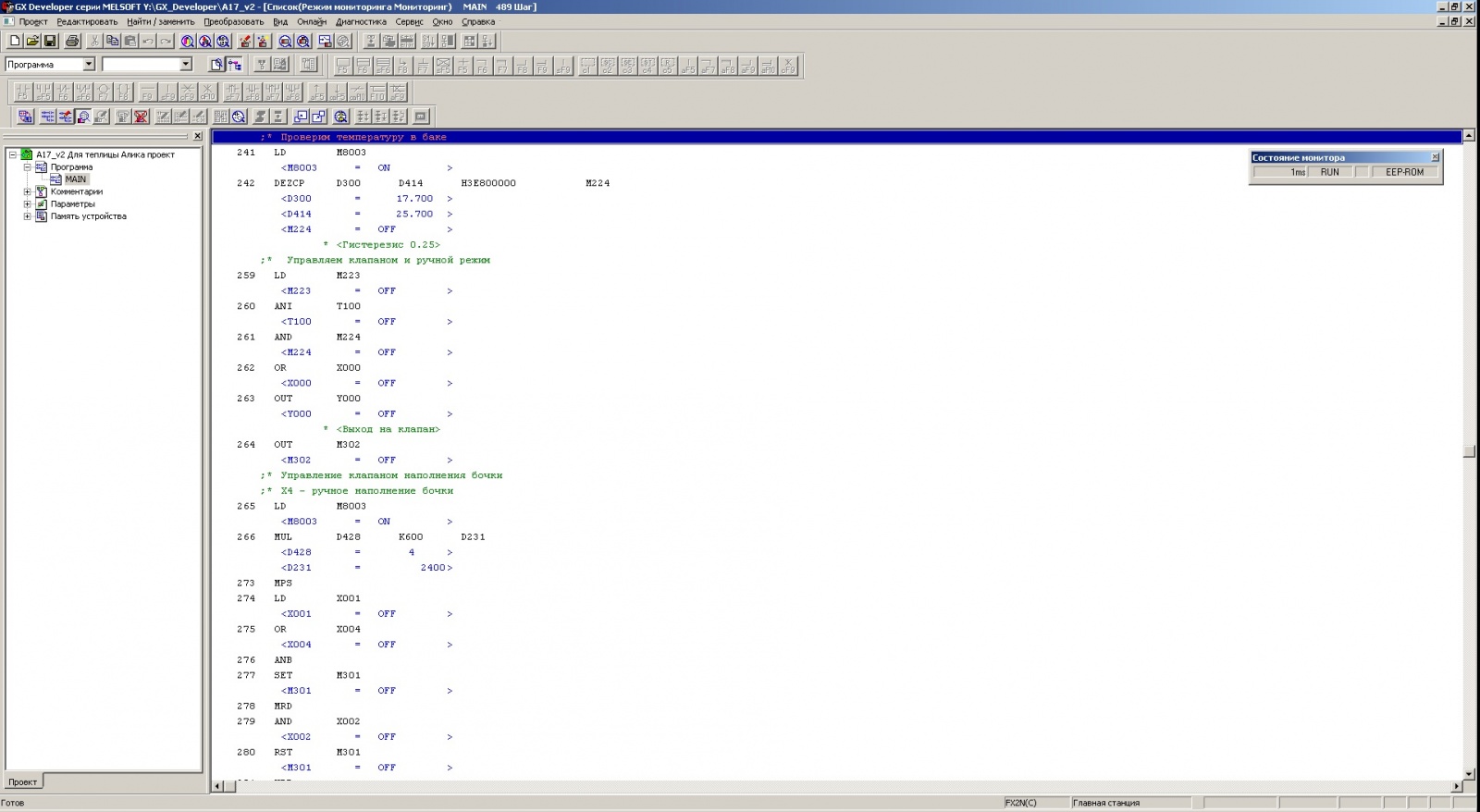1480x812 pixels.
Task: Click the Paste clipboard icon
Action: pyautogui.click(x=130, y=41)
